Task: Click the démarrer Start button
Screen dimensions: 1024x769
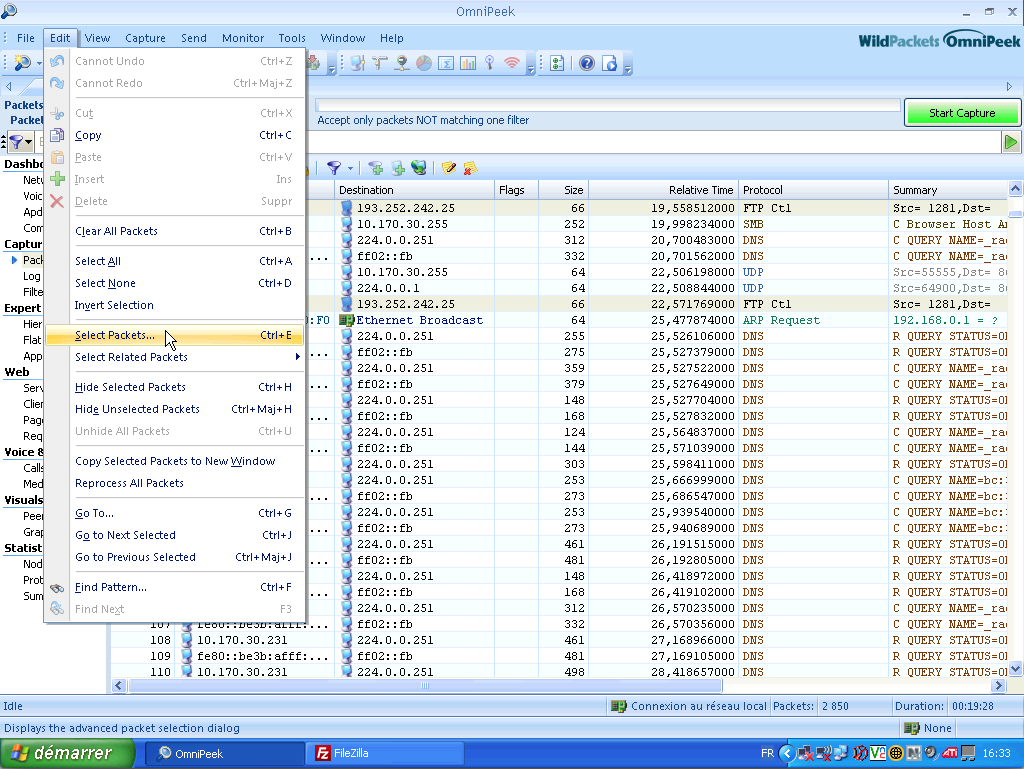Action: (67, 753)
